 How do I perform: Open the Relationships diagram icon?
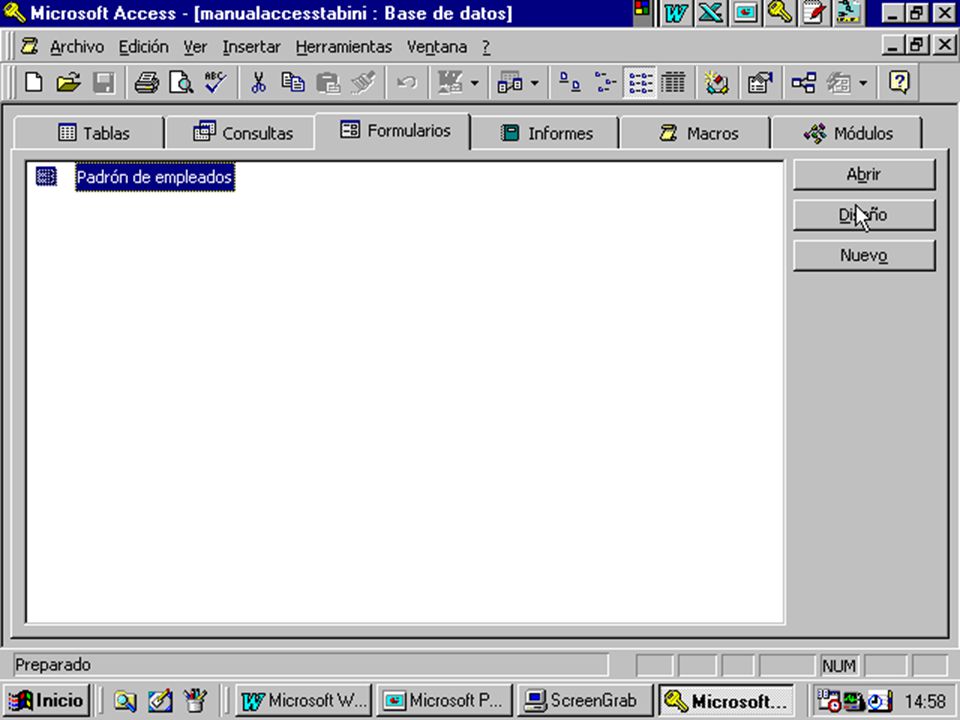804,82
